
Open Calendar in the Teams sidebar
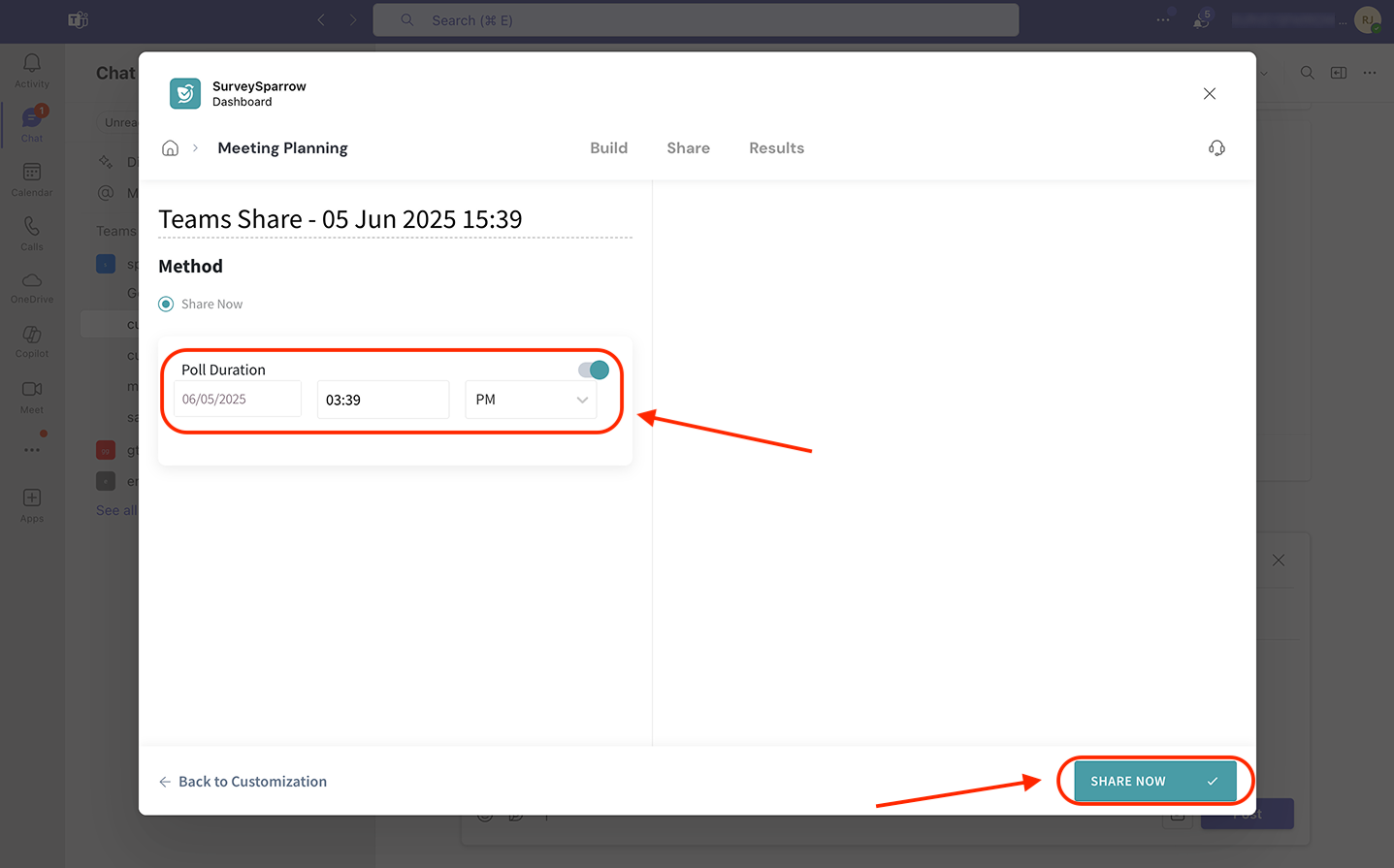pos(32,179)
